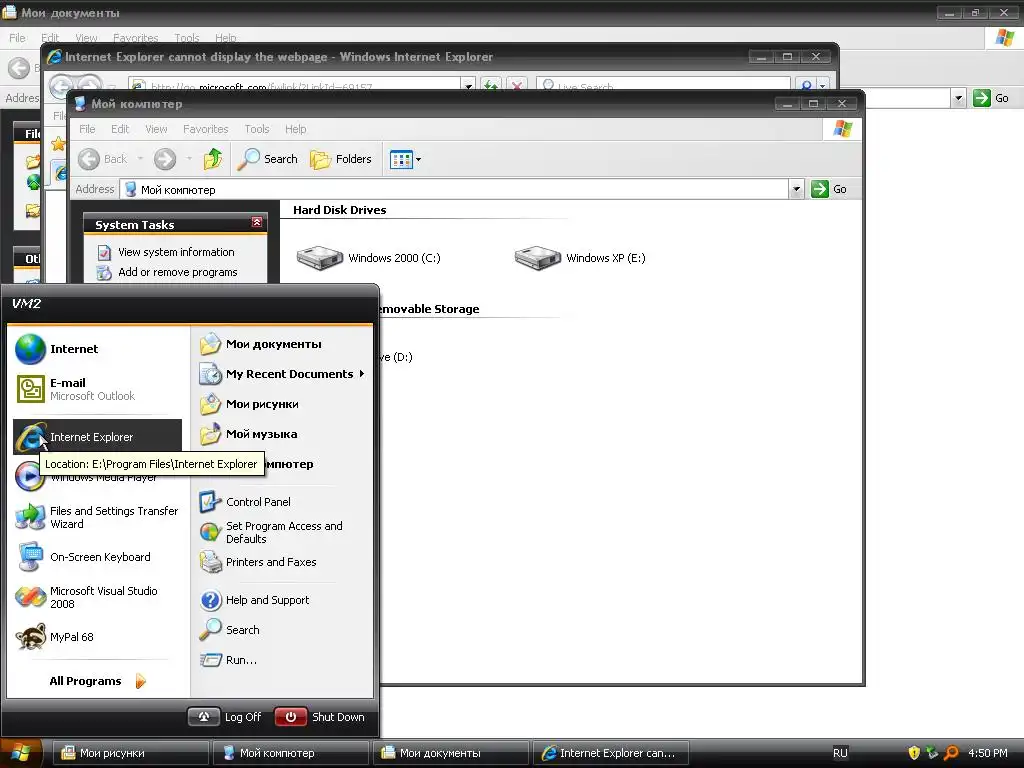Open the Views dropdown button
Screen dimensions: 1024x768
405,159
